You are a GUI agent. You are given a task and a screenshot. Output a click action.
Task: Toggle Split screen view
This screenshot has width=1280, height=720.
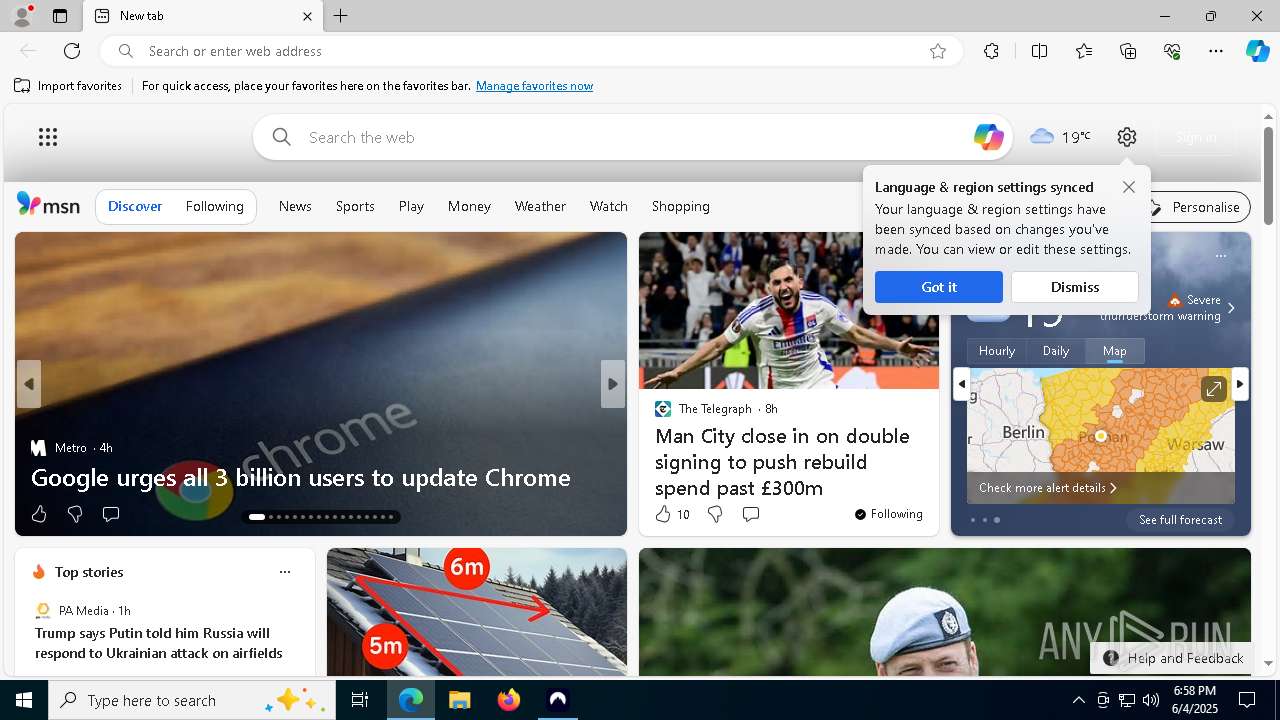pyautogui.click(x=1039, y=51)
